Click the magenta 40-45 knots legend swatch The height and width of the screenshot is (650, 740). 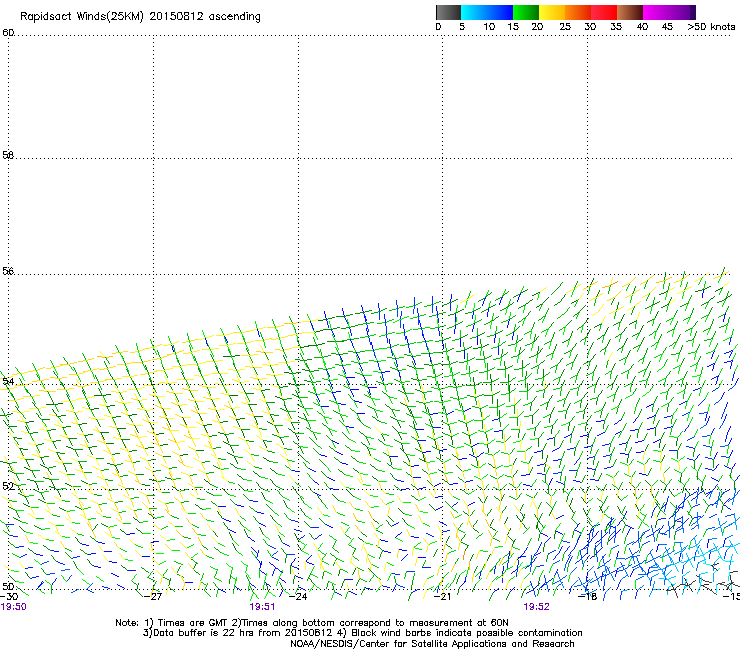coord(656,12)
